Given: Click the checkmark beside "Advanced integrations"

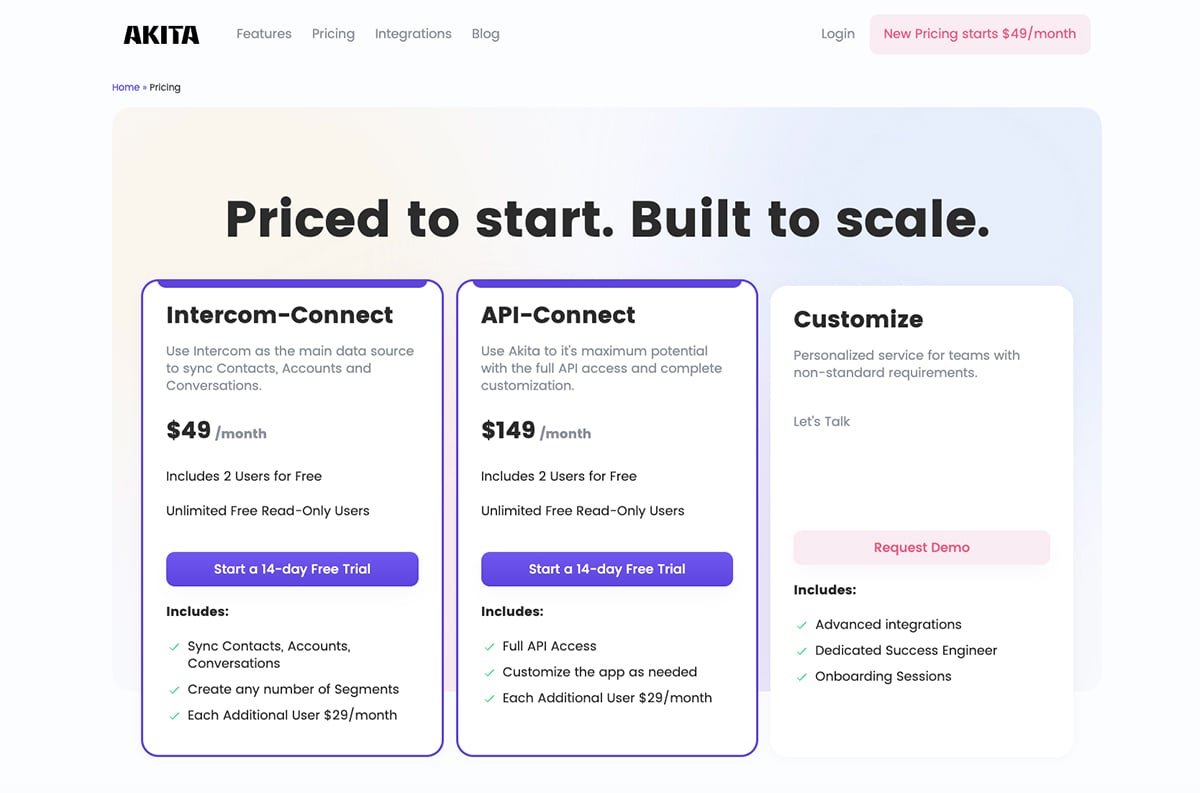Looking at the screenshot, I should coord(802,624).
